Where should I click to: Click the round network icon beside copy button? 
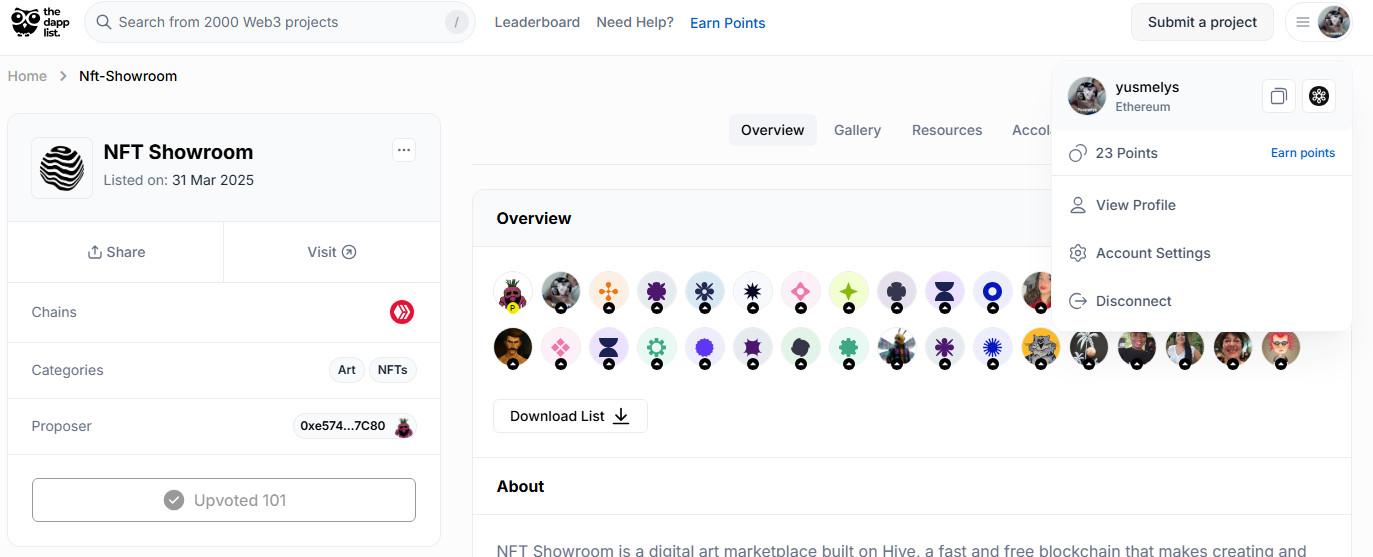(x=1319, y=96)
